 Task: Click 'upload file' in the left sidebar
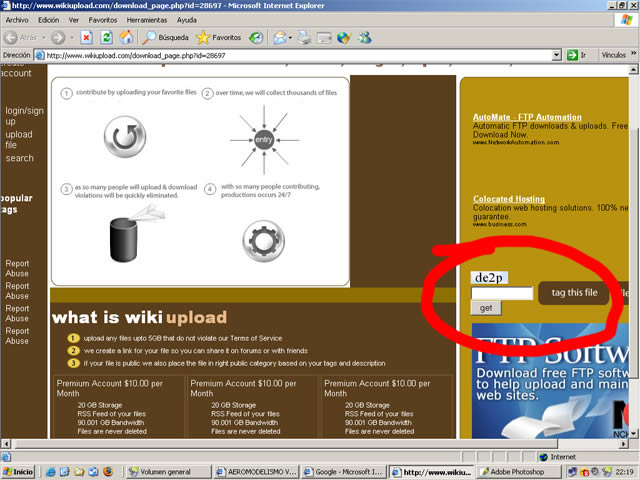(x=18, y=140)
